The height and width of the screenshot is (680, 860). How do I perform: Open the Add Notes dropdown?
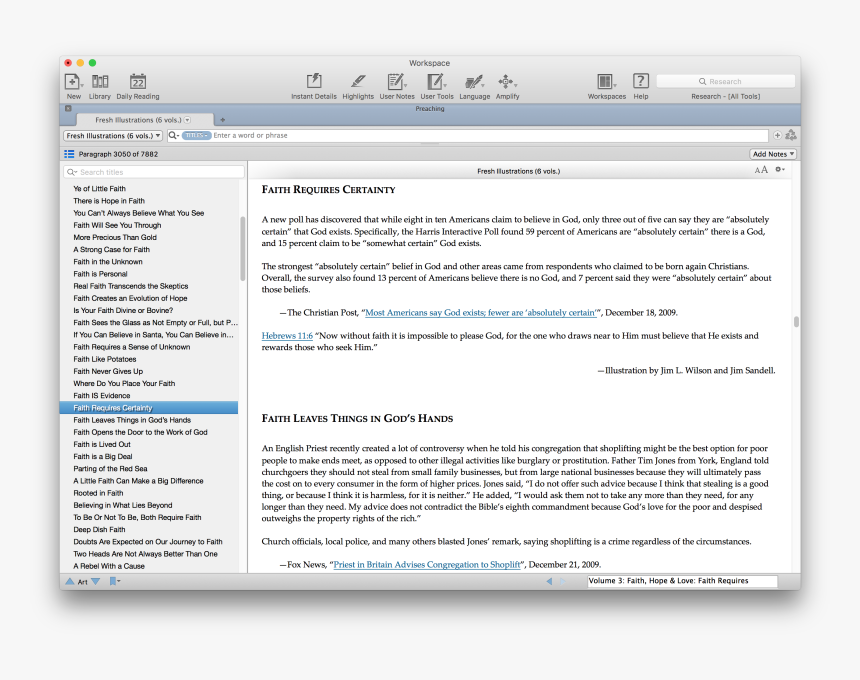tap(773, 154)
